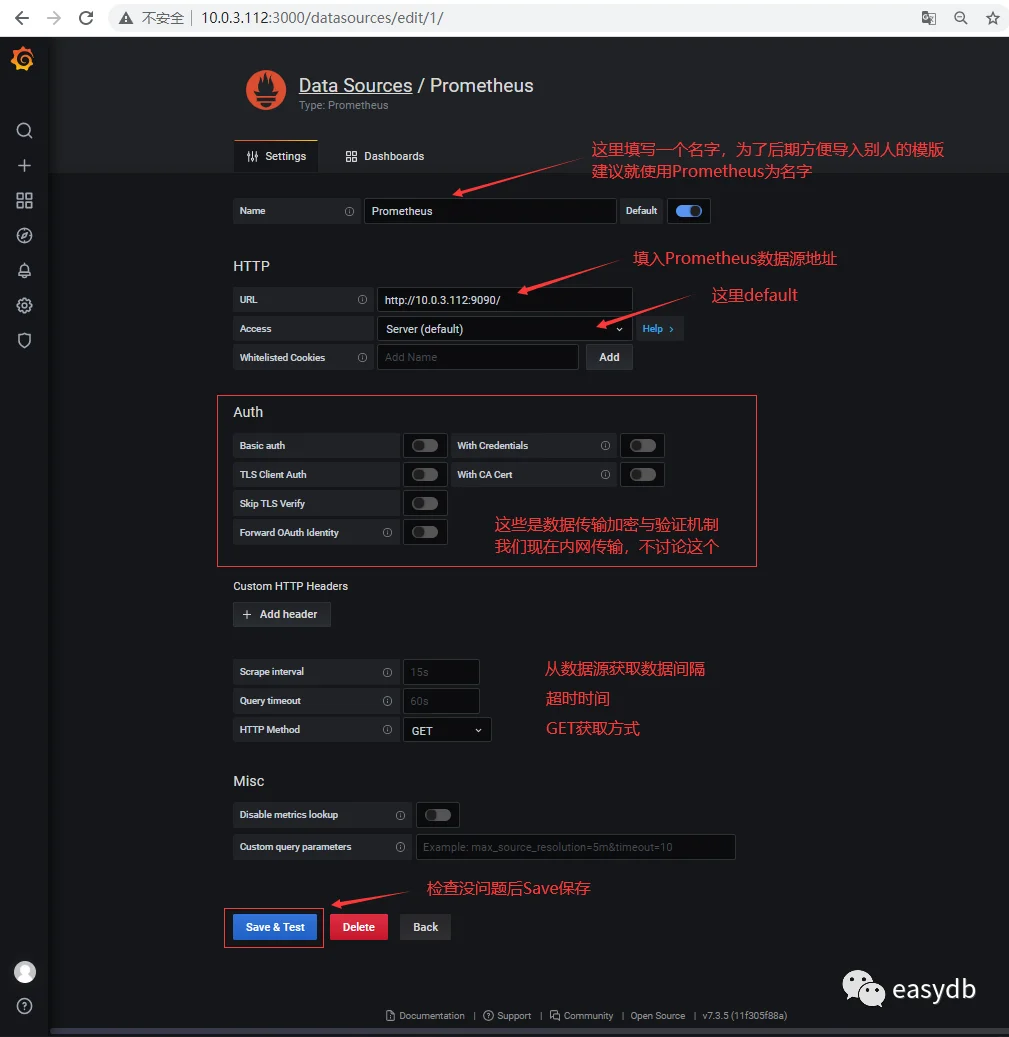1009x1037 pixels.
Task: Open the Grafana home logo
Action: click(x=22, y=59)
